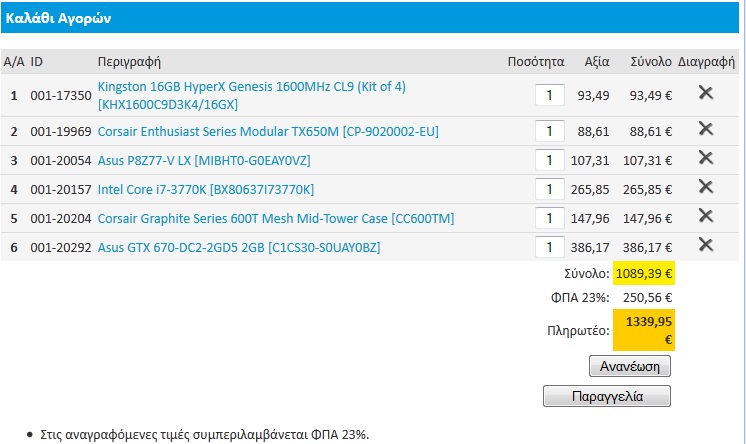
Task: Select the ID text 001-19969
Action: 60,131
